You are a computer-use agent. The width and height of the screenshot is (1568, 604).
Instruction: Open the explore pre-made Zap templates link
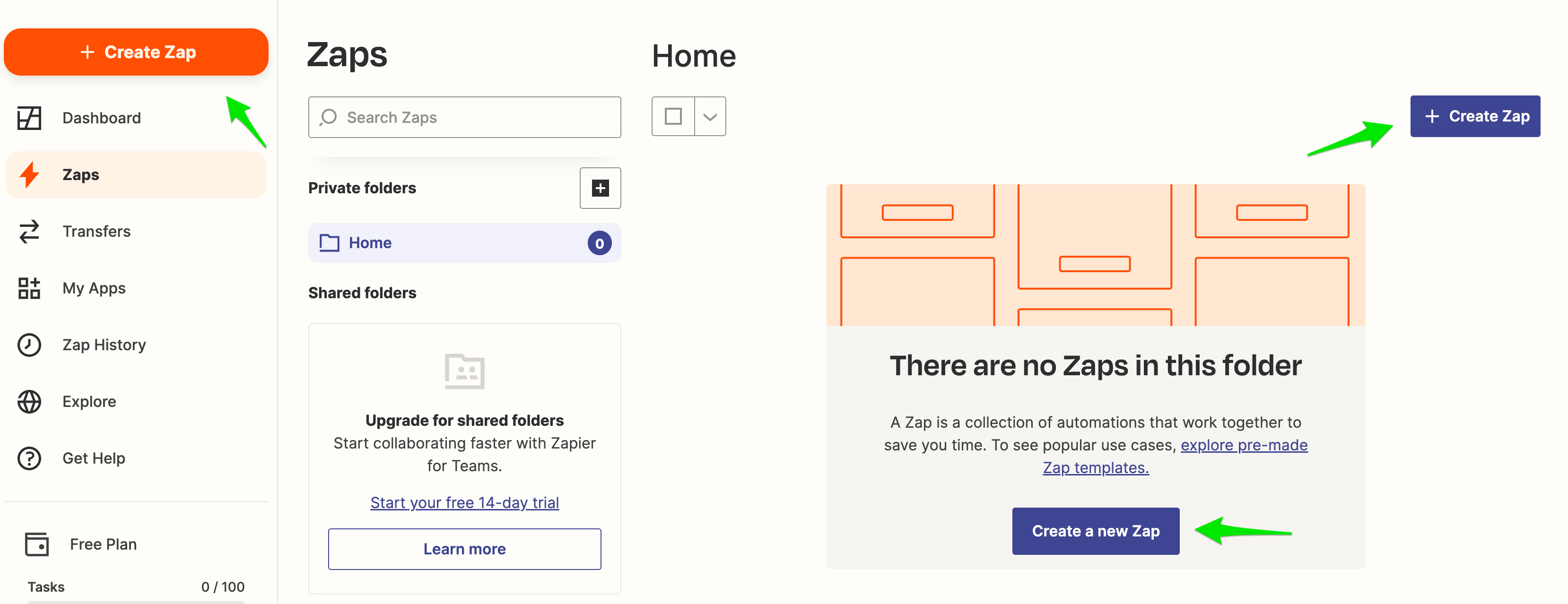click(x=1244, y=445)
